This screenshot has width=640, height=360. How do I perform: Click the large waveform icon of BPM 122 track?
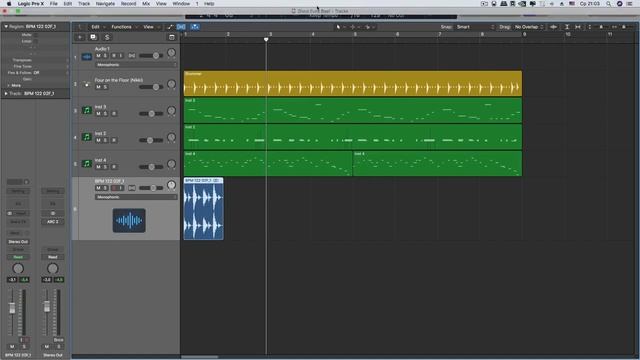129,220
